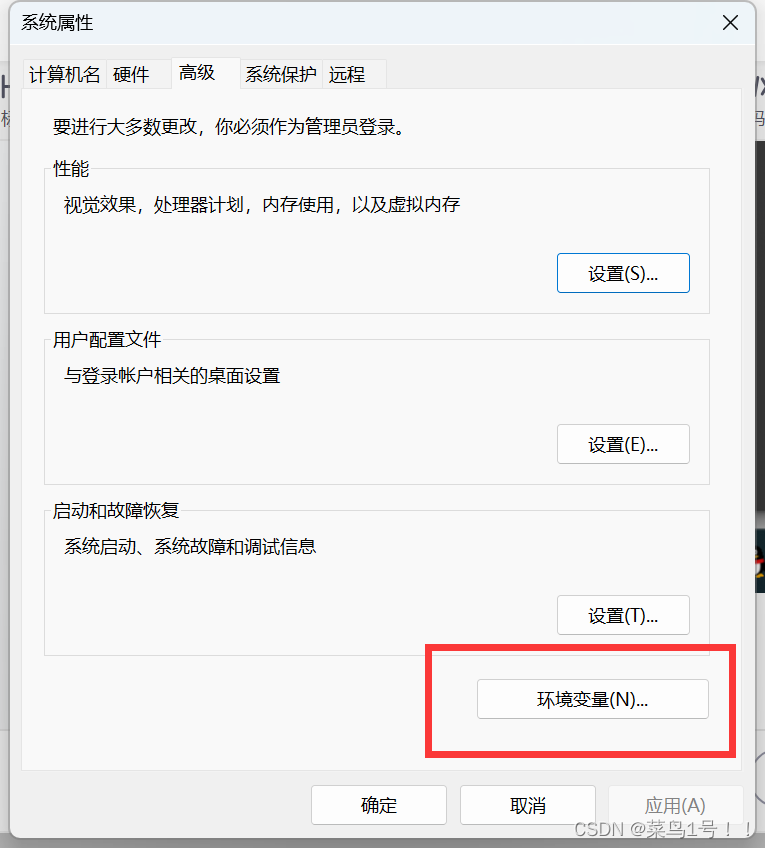Click the 性能 group label
This screenshot has width=765, height=848.
(71, 169)
